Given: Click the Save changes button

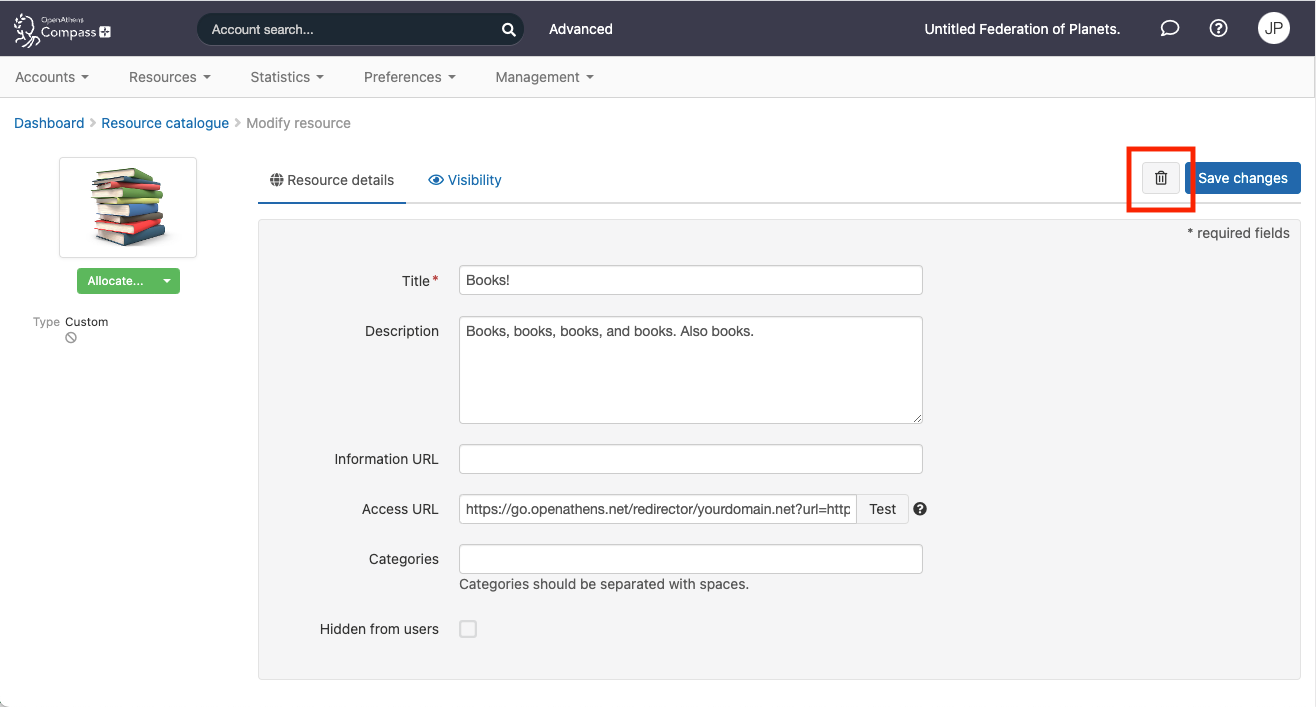Looking at the screenshot, I should (x=1242, y=177).
